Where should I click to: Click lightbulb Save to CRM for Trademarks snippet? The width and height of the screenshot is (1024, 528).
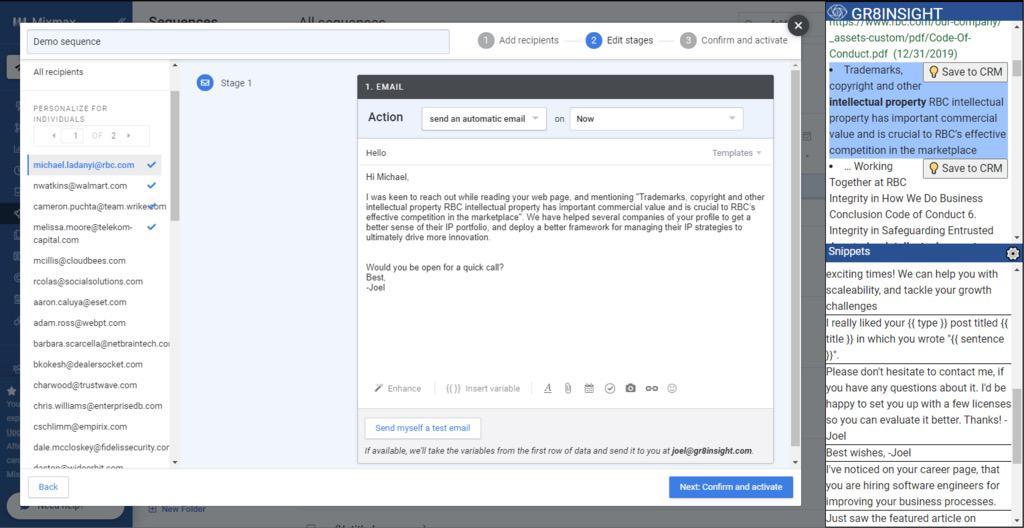(965, 72)
